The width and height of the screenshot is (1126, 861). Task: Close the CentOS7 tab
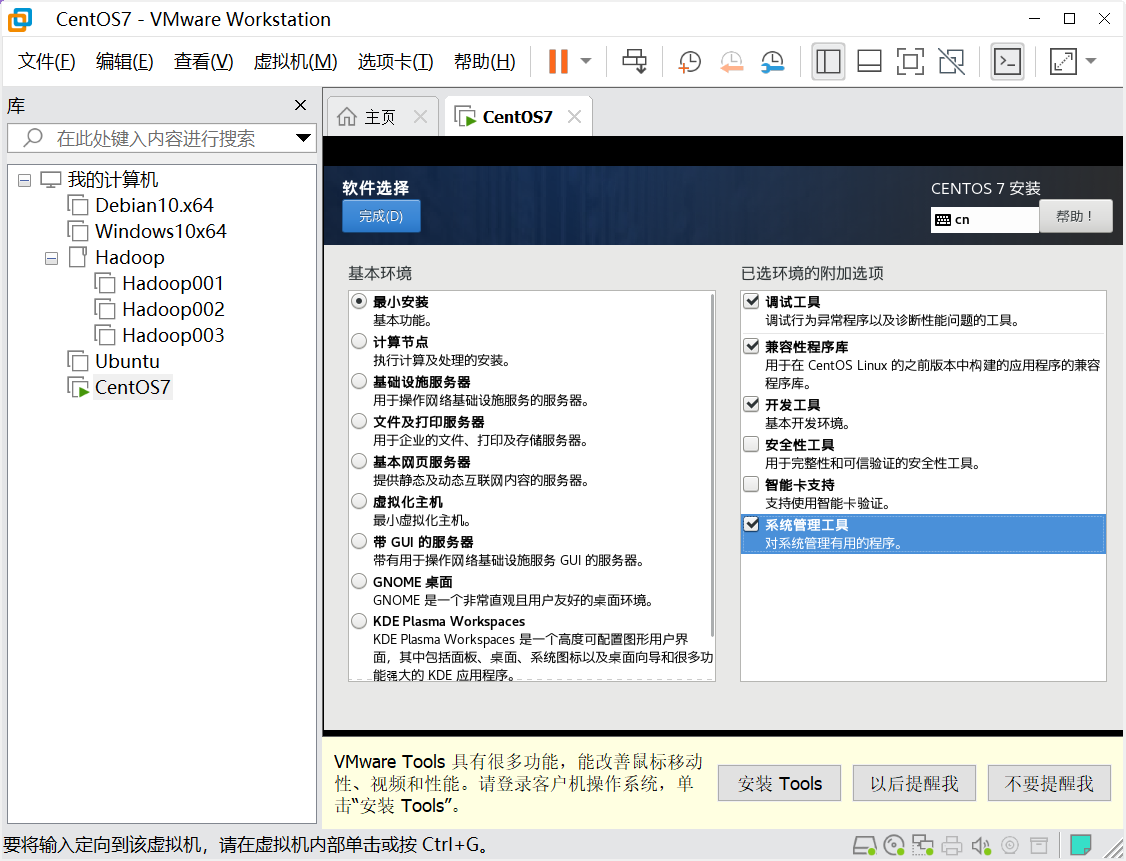tap(574, 116)
